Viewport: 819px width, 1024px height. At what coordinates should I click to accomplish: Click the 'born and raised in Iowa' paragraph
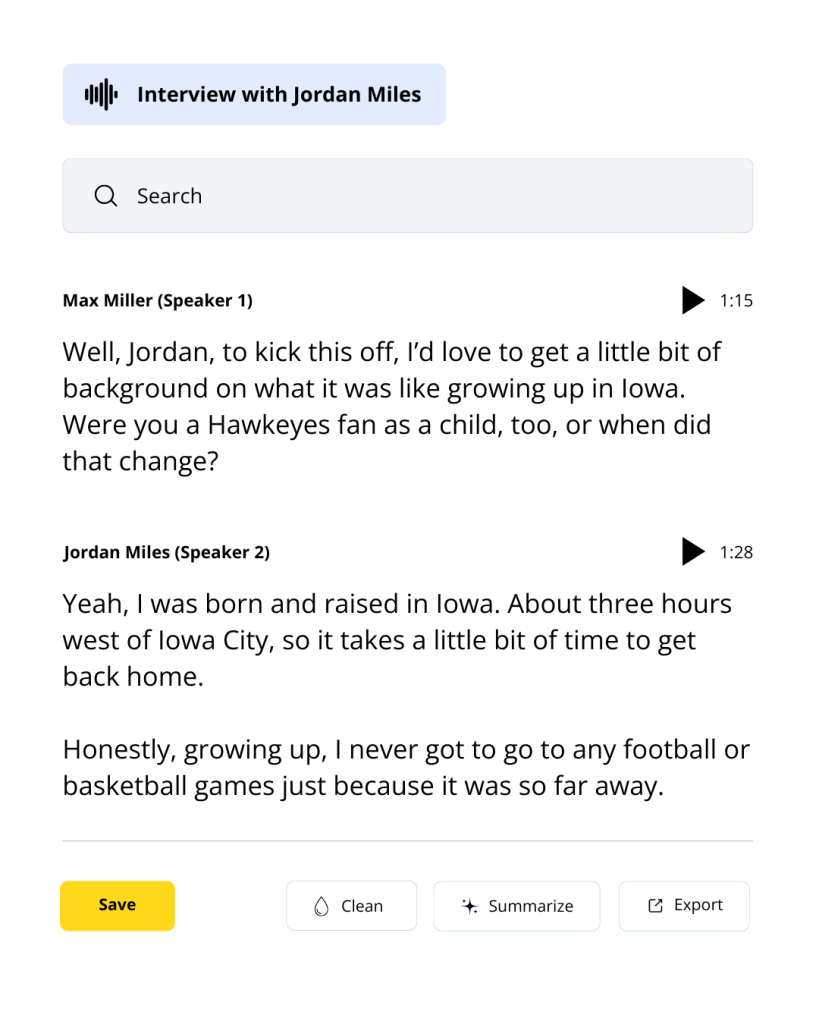397,640
